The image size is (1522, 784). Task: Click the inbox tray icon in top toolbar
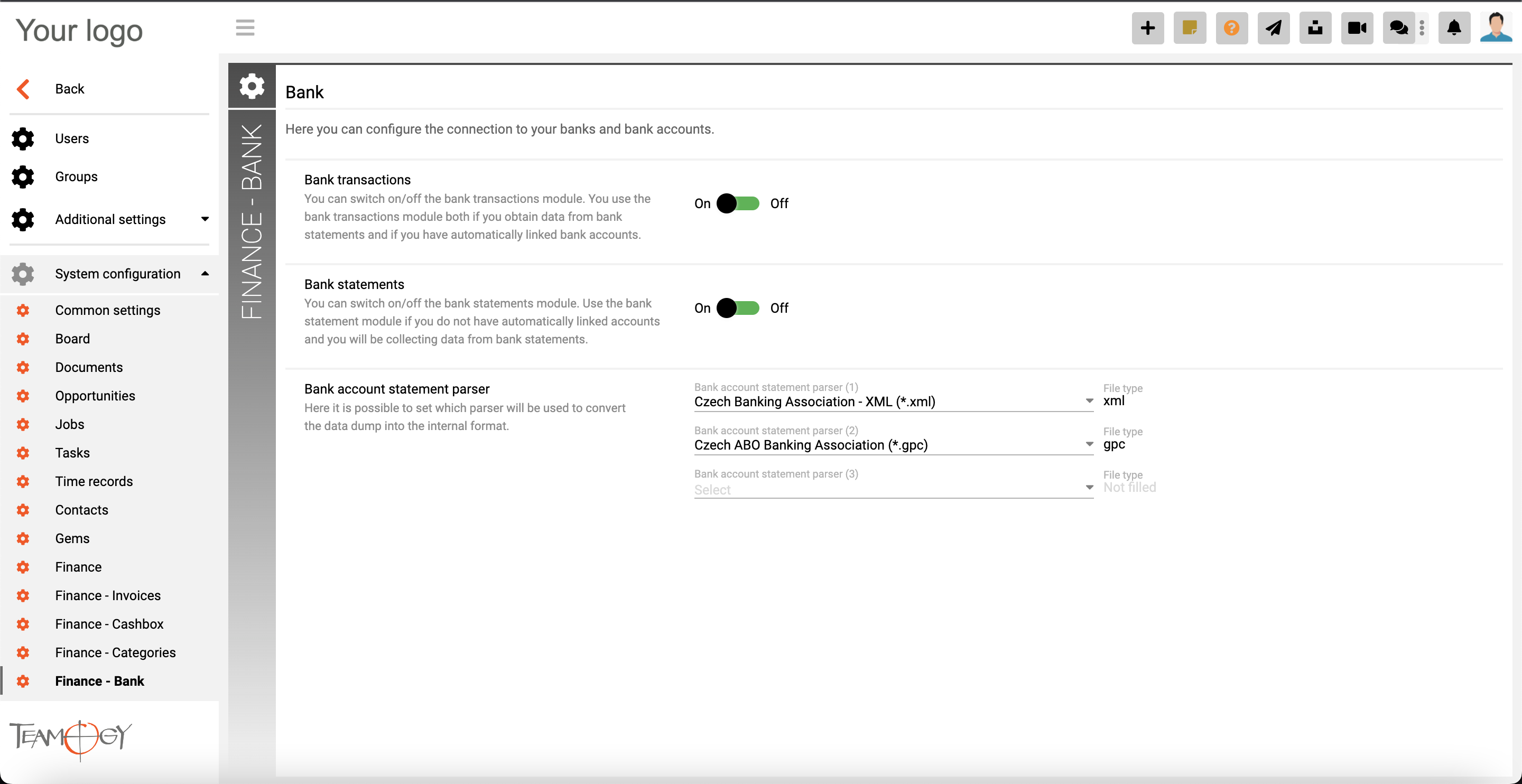click(x=1315, y=28)
